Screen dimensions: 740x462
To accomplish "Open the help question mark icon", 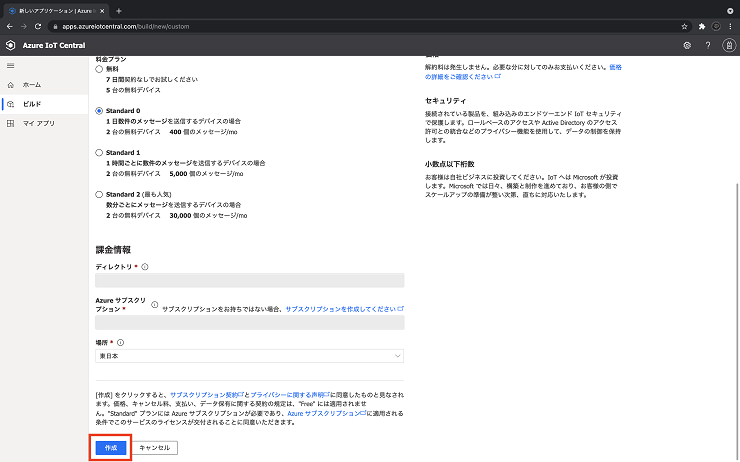I will coord(708,45).
